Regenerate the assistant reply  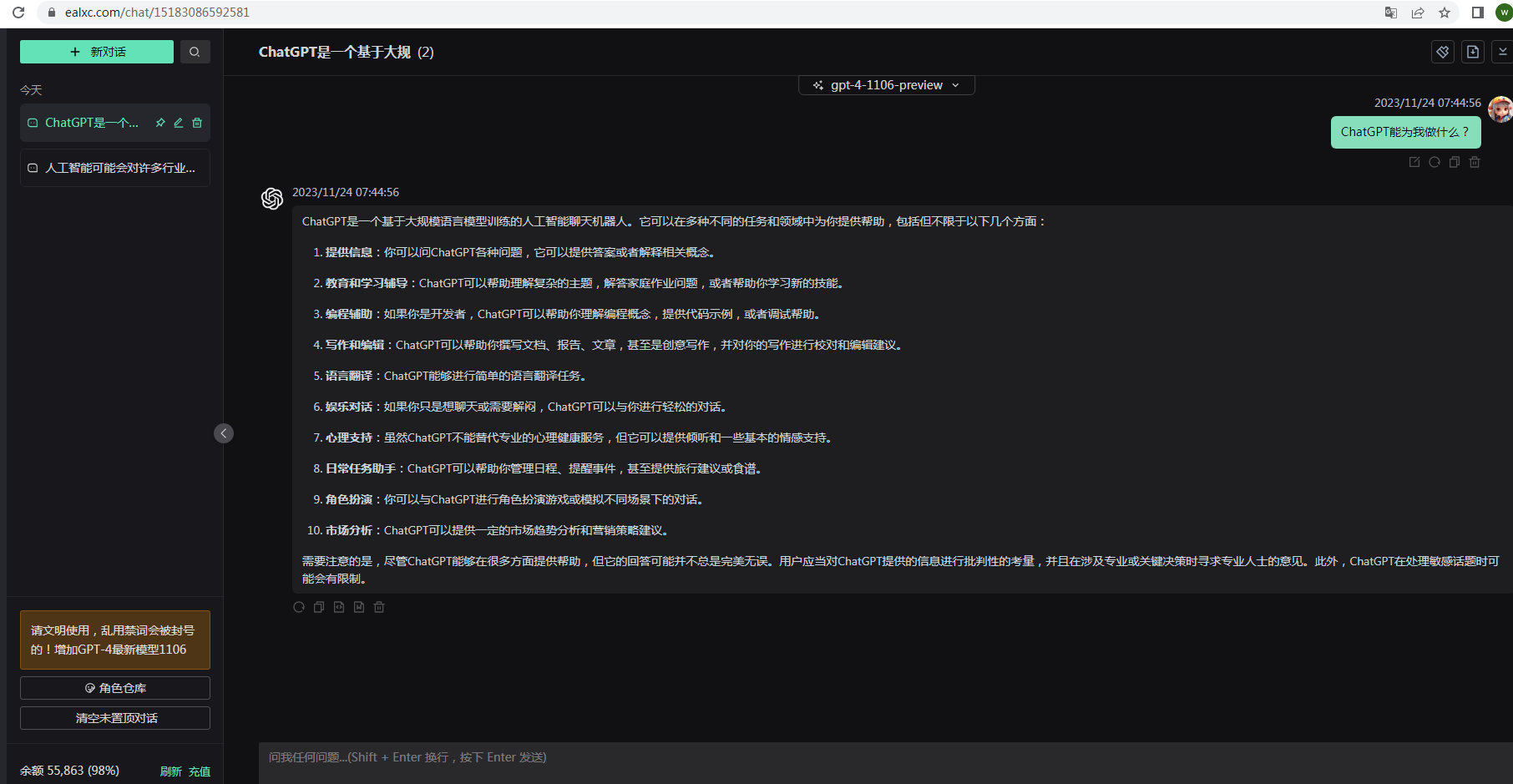click(x=299, y=607)
